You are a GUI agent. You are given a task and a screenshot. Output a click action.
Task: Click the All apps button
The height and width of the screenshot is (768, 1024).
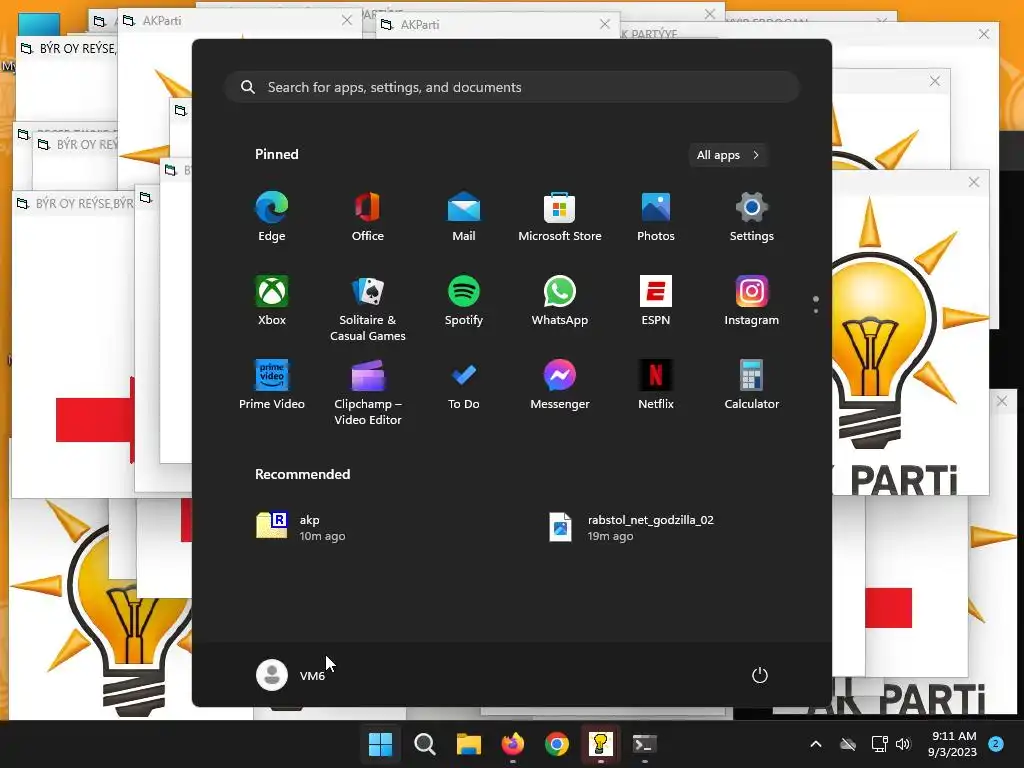(728, 155)
